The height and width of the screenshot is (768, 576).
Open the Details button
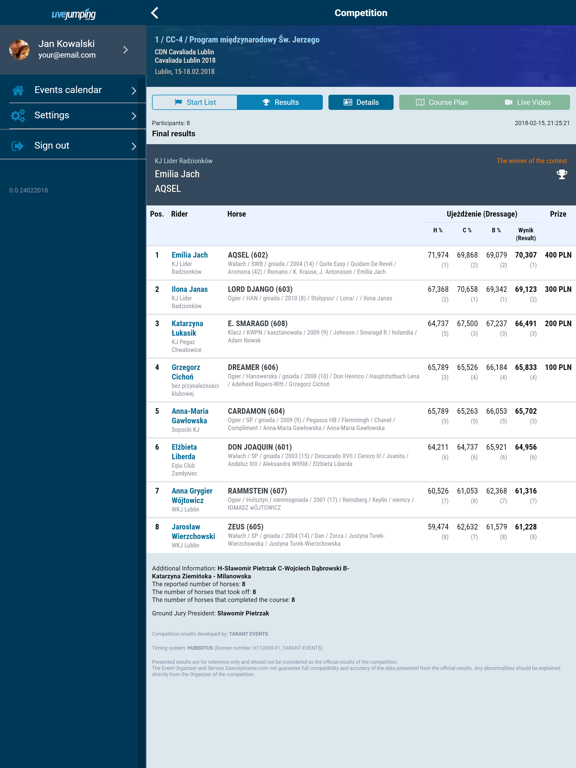coord(361,102)
